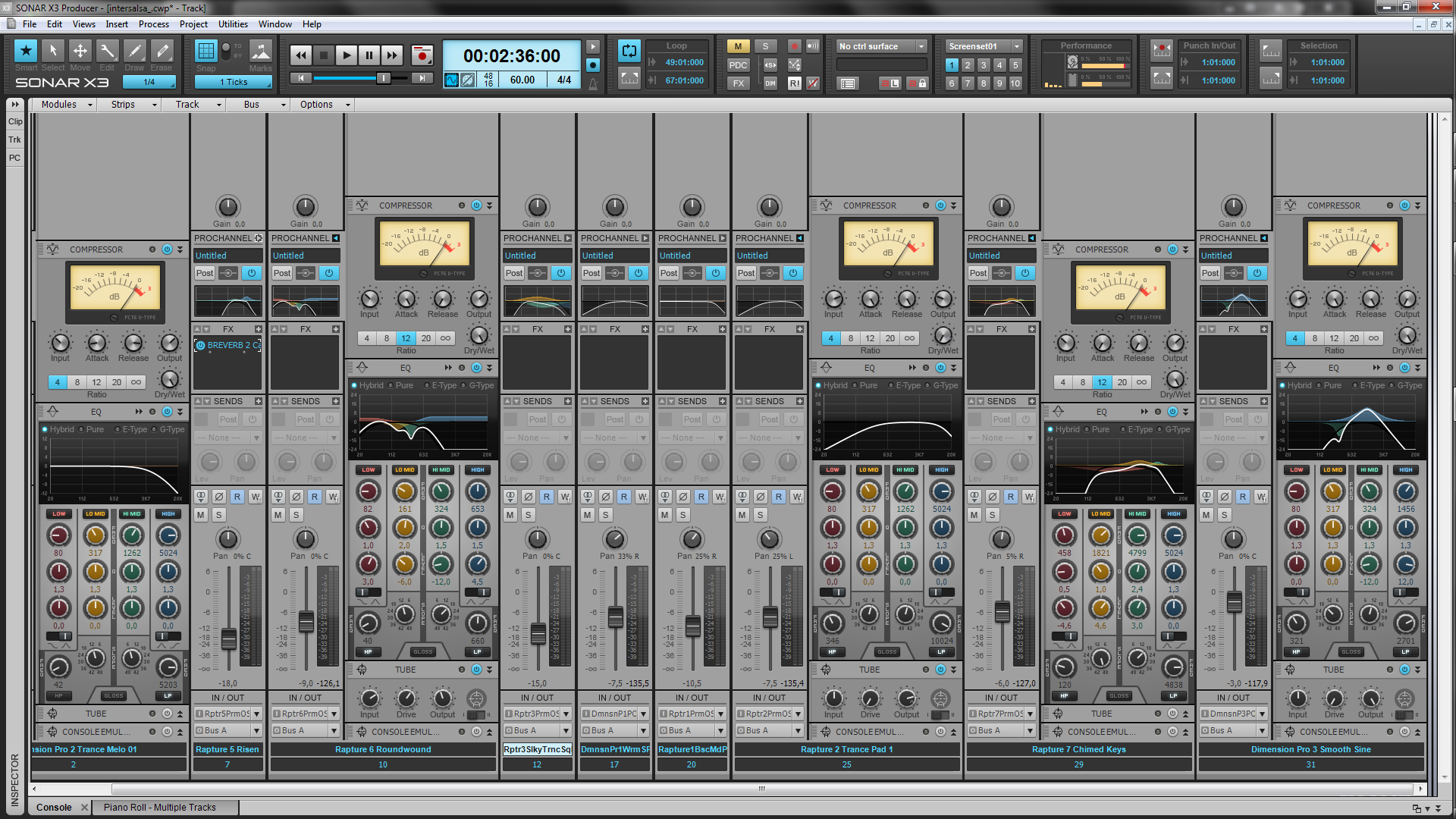Open the Clip inspector tab
This screenshot has height=819, width=1456.
click(x=15, y=121)
